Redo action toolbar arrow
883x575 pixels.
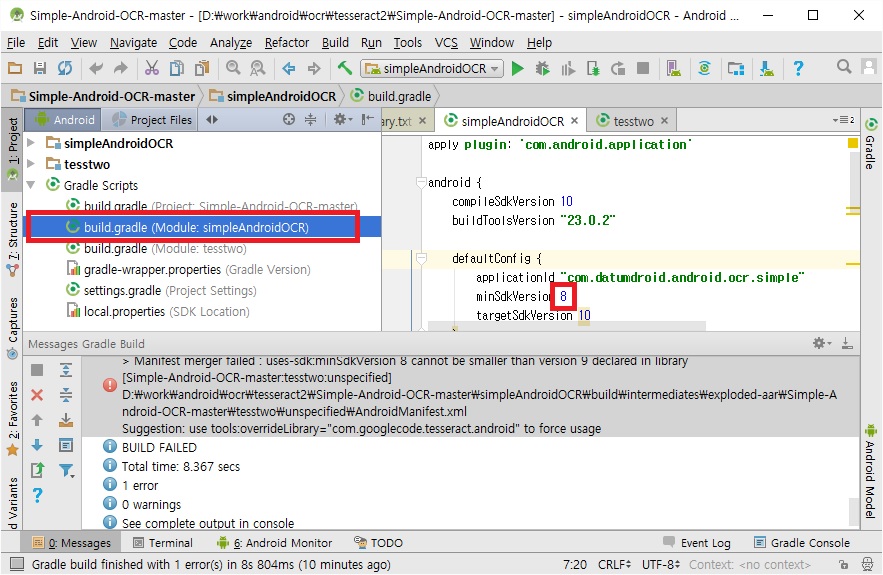click(121, 69)
